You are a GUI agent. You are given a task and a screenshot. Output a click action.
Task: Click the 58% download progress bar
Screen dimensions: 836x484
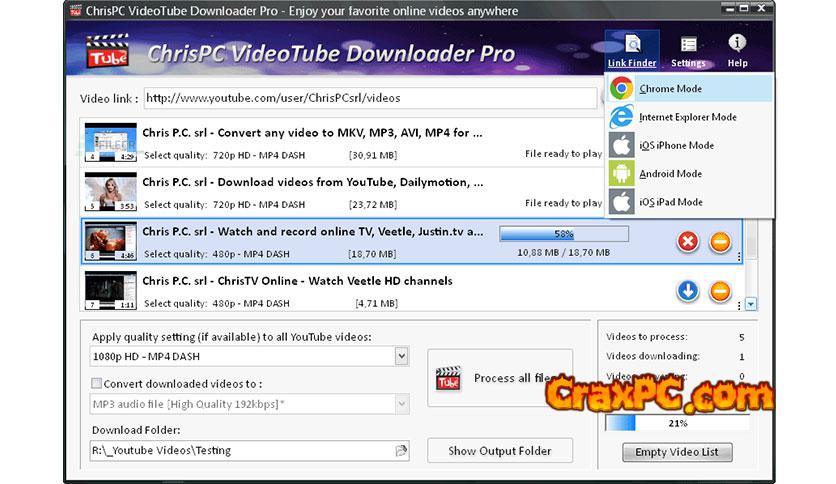coord(564,233)
